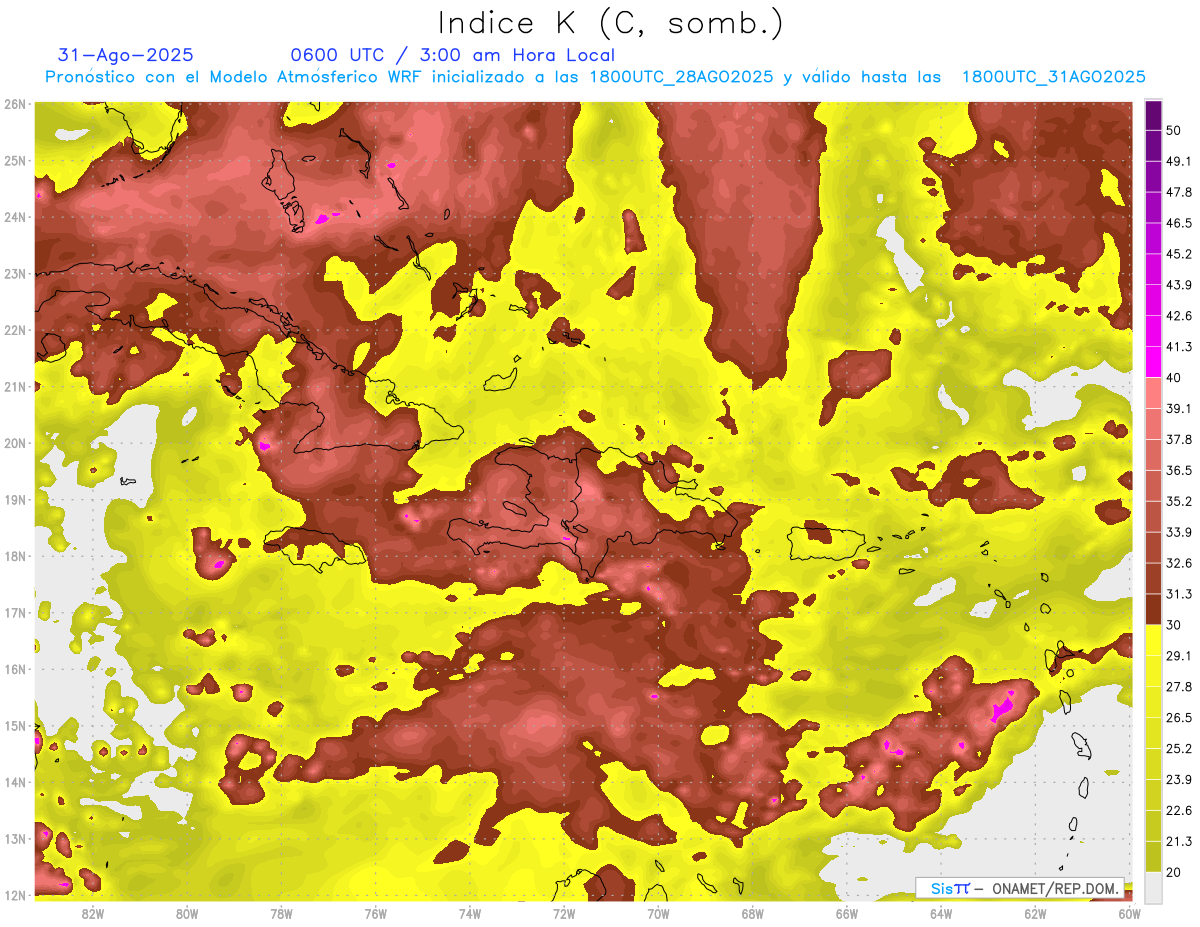Image resolution: width=1200 pixels, height=927 pixels.
Task: Click the 22N latitude label
Action: click(15, 330)
